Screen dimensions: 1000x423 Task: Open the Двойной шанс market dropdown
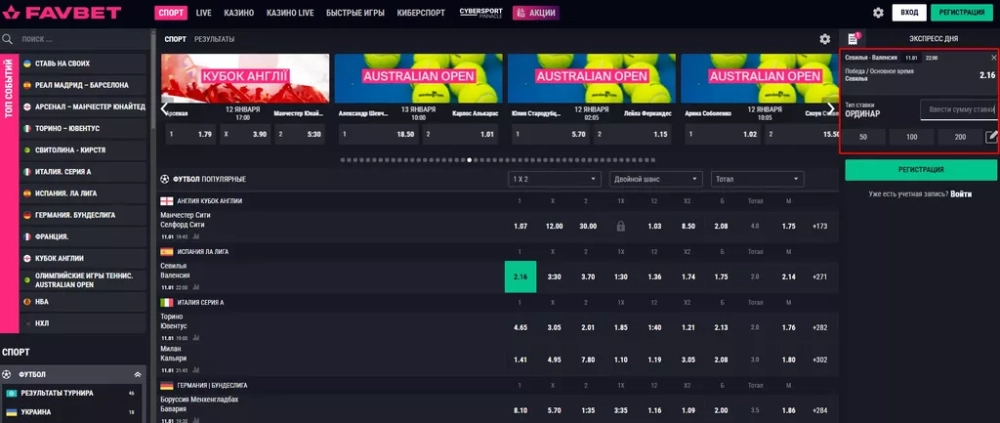(656, 179)
